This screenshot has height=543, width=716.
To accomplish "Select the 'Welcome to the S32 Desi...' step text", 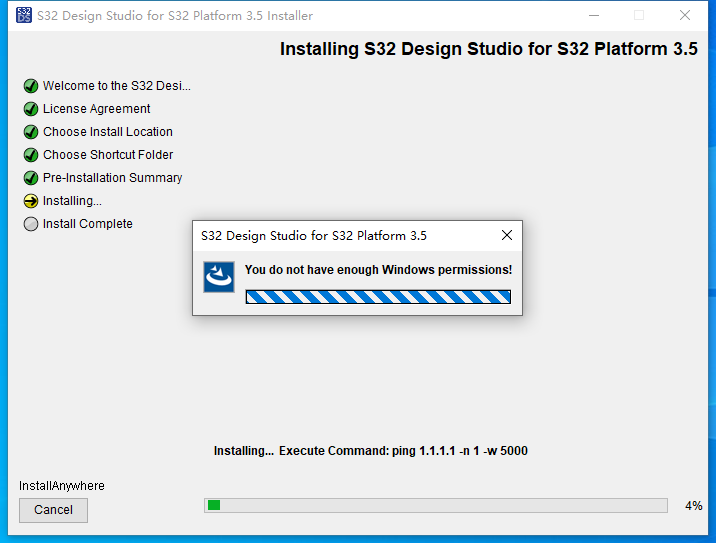I will (x=117, y=86).
